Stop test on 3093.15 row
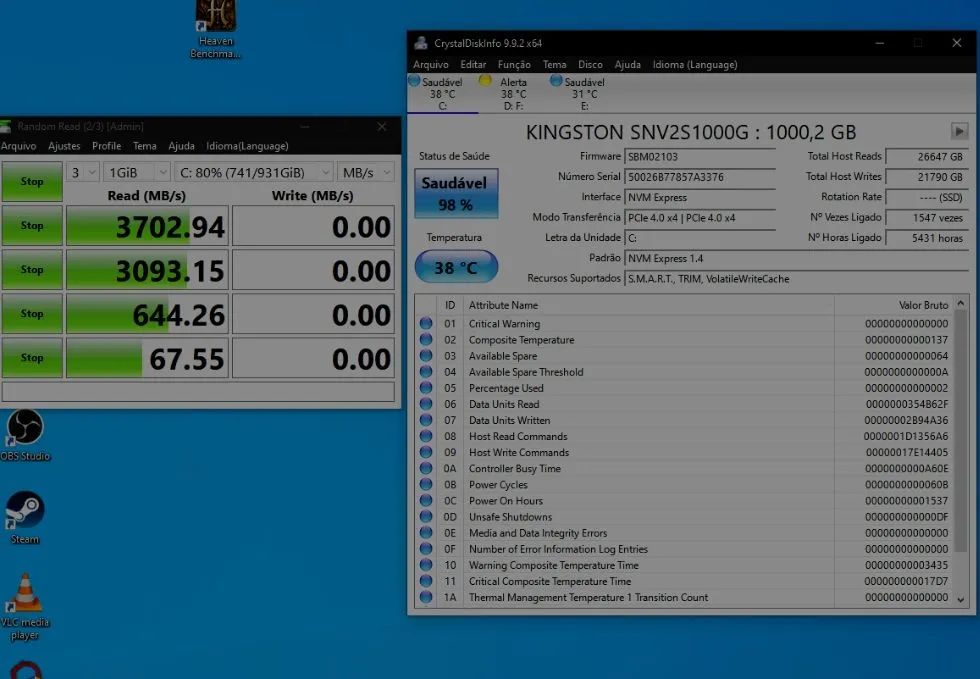Screen dimensions: 980x679 [32, 269]
